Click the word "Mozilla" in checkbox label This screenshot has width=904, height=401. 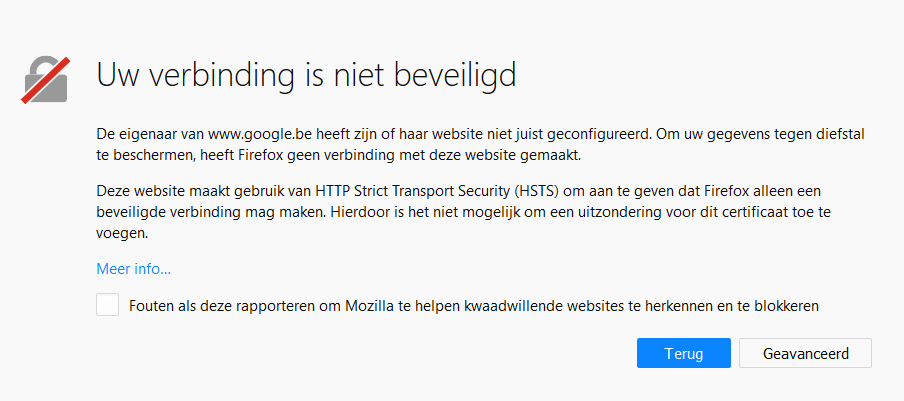pos(371,306)
